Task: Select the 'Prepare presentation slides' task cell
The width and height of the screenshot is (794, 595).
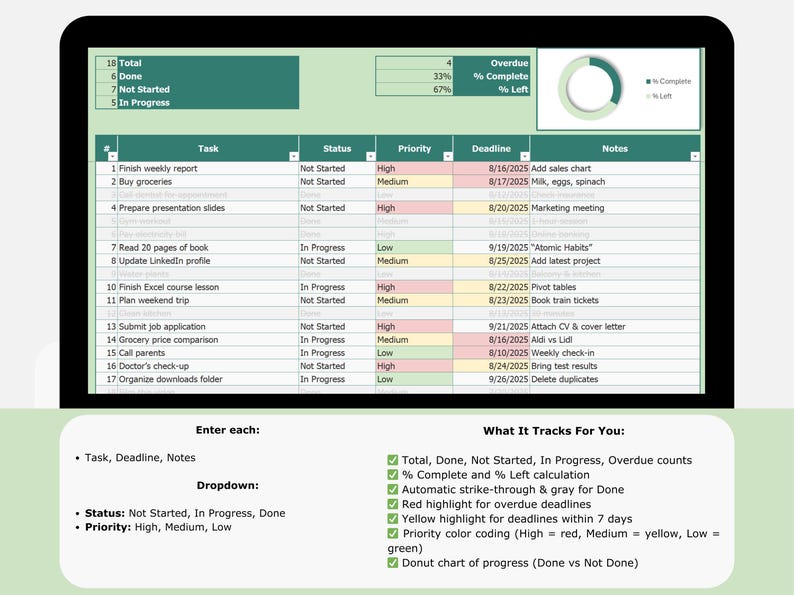Action: click(208, 208)
